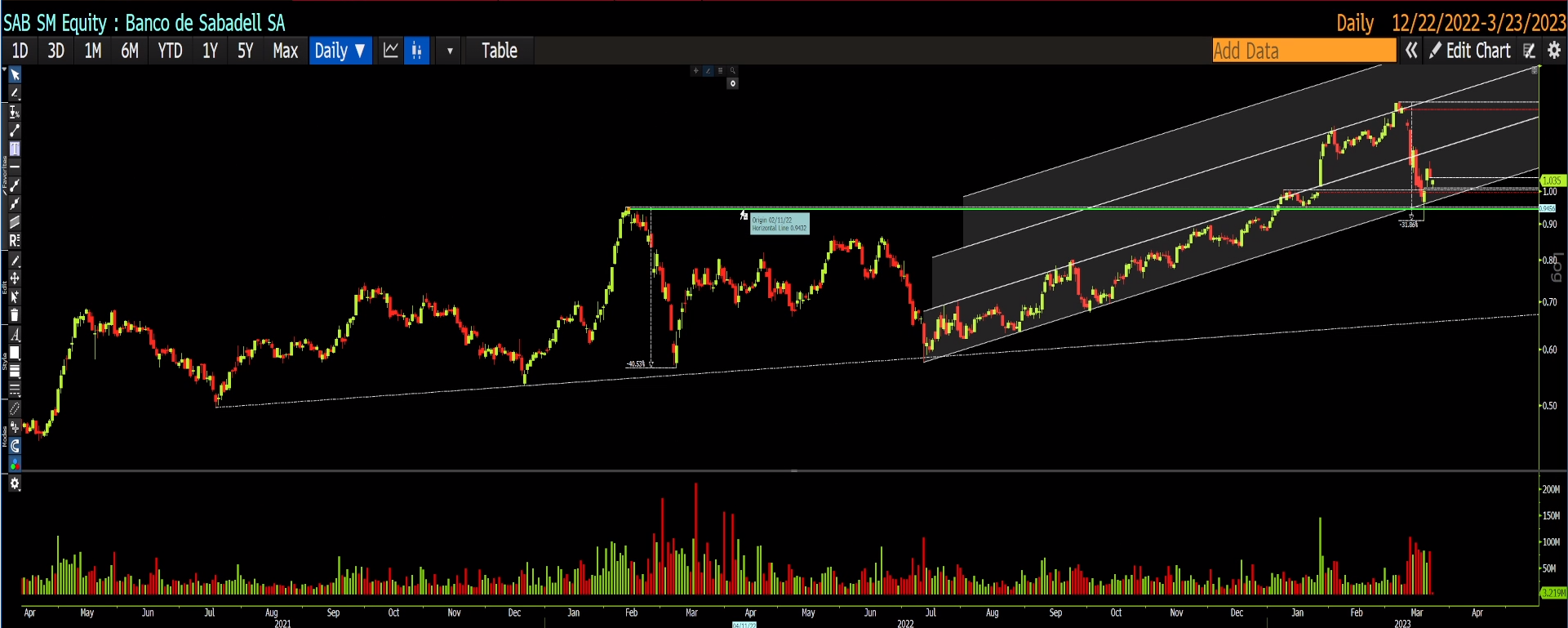Viewport: 1568px width, 628px height.
Task: Click the mini toolbar plus icon
Action: tap(696, 71)
